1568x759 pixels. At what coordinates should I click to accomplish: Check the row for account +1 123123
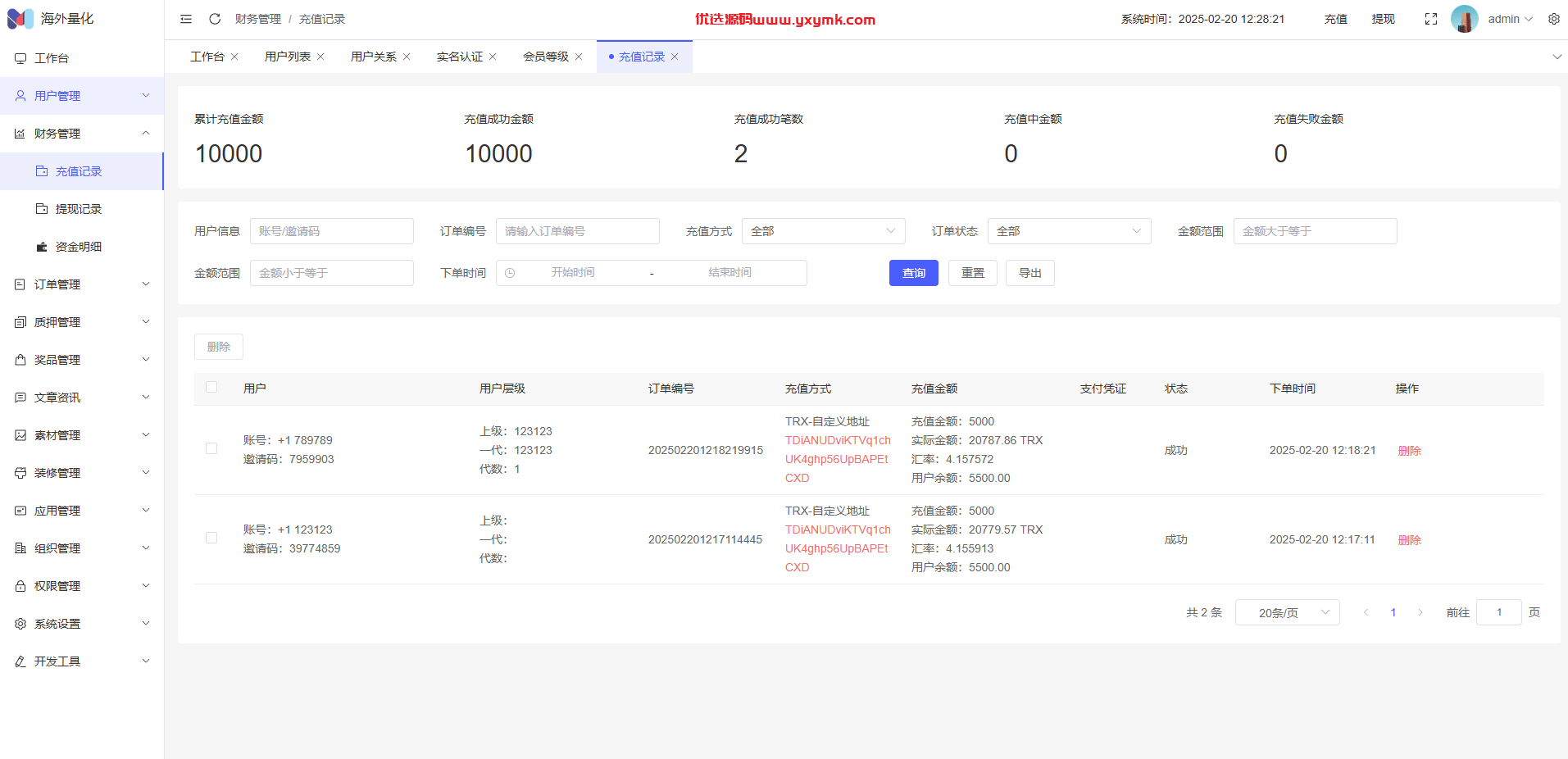point(211,539)
